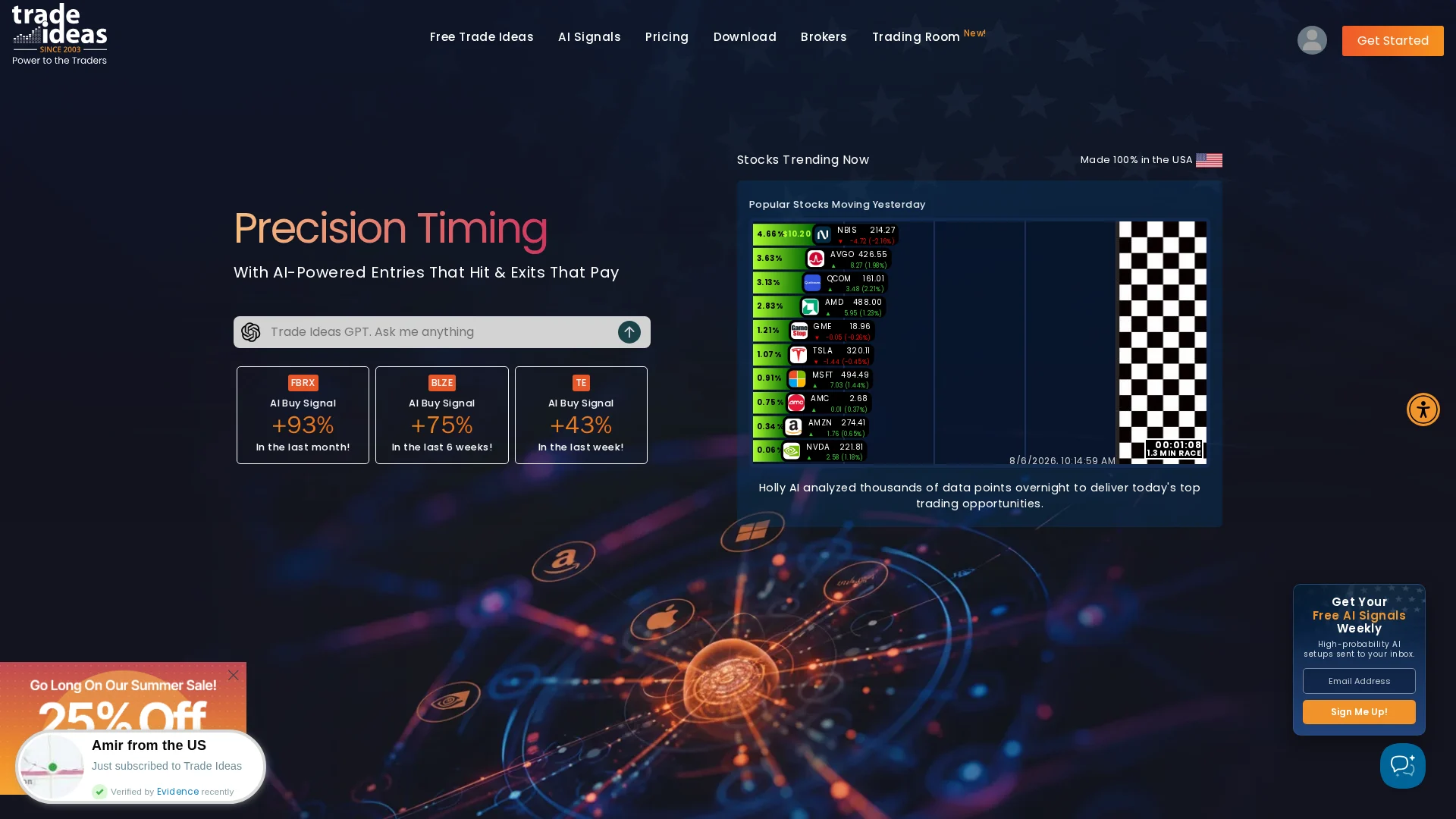Click the "Precision Timing" headline
This screenshot has width=1456, height=819.
pyautogui.click(x=391, y=228)
